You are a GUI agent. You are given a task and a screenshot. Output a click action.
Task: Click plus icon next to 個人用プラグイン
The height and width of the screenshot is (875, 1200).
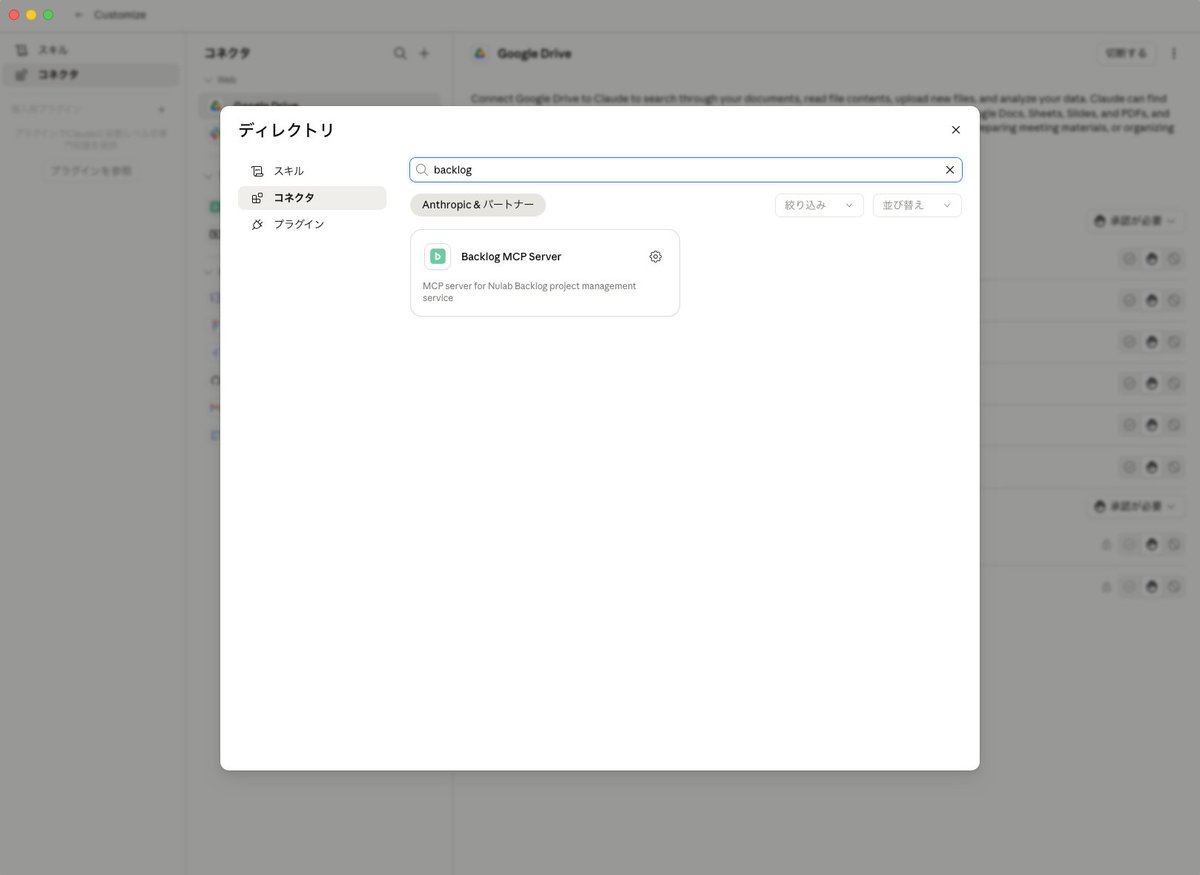162,109
